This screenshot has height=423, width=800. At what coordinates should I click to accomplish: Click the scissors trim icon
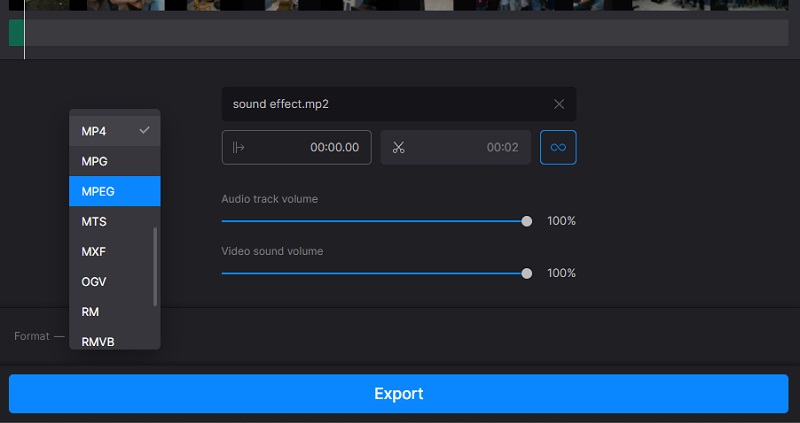[x=398, y=148]
